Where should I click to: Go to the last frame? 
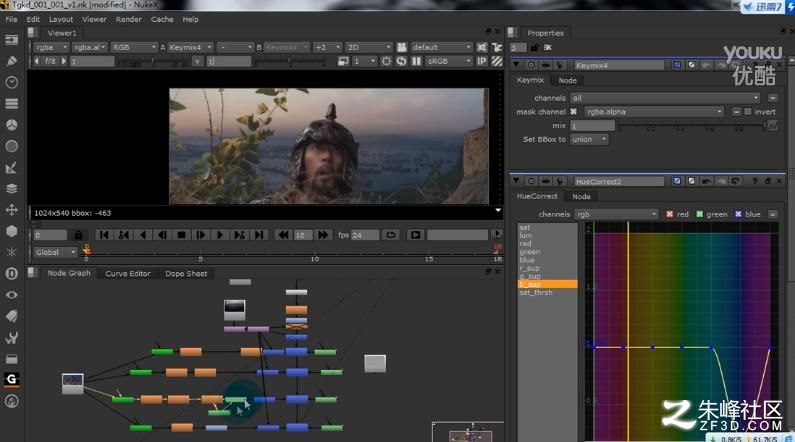click(259, 235)
